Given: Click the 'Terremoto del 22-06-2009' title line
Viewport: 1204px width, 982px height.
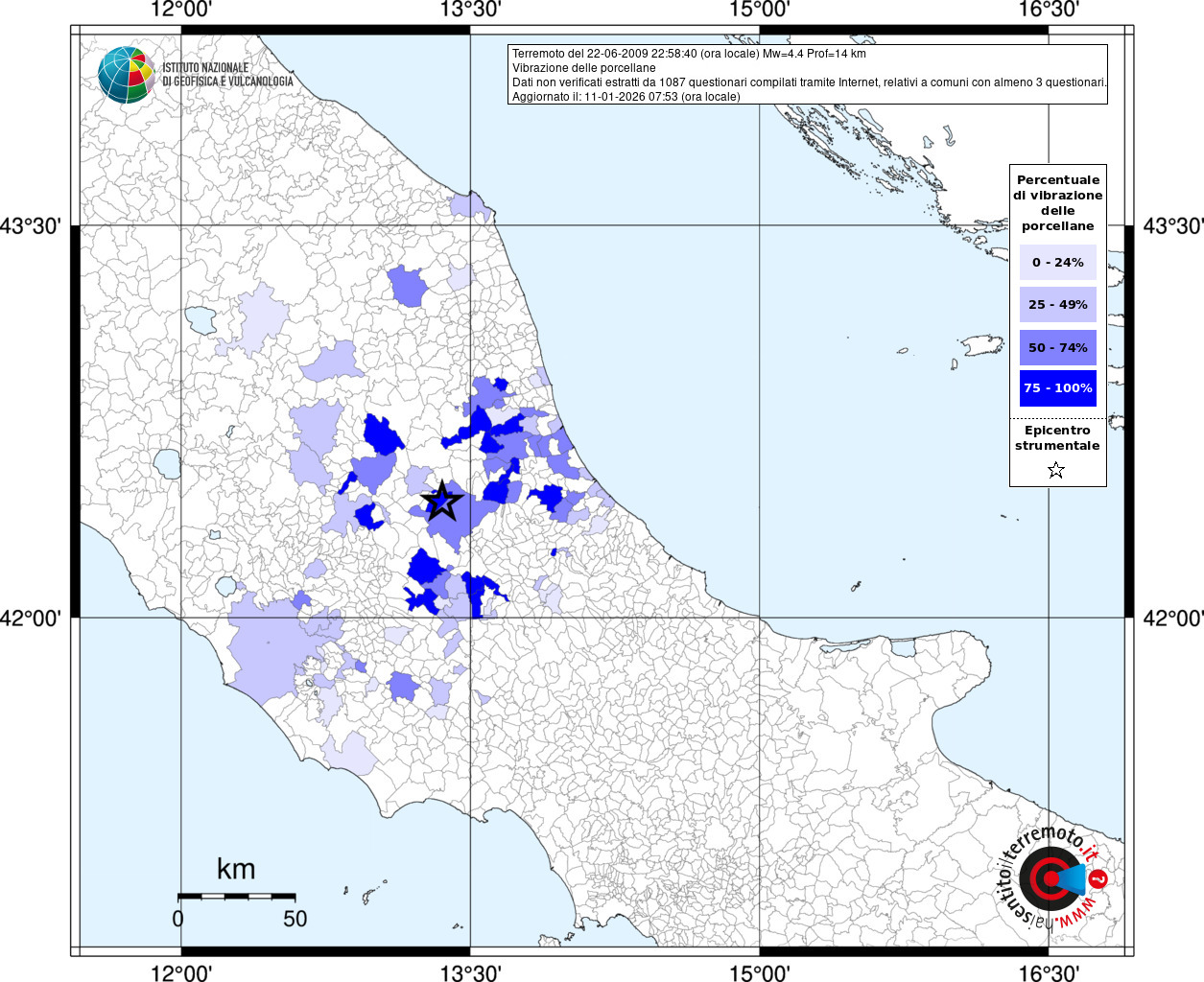Looking at the screenshot, I should pos(689,54).
